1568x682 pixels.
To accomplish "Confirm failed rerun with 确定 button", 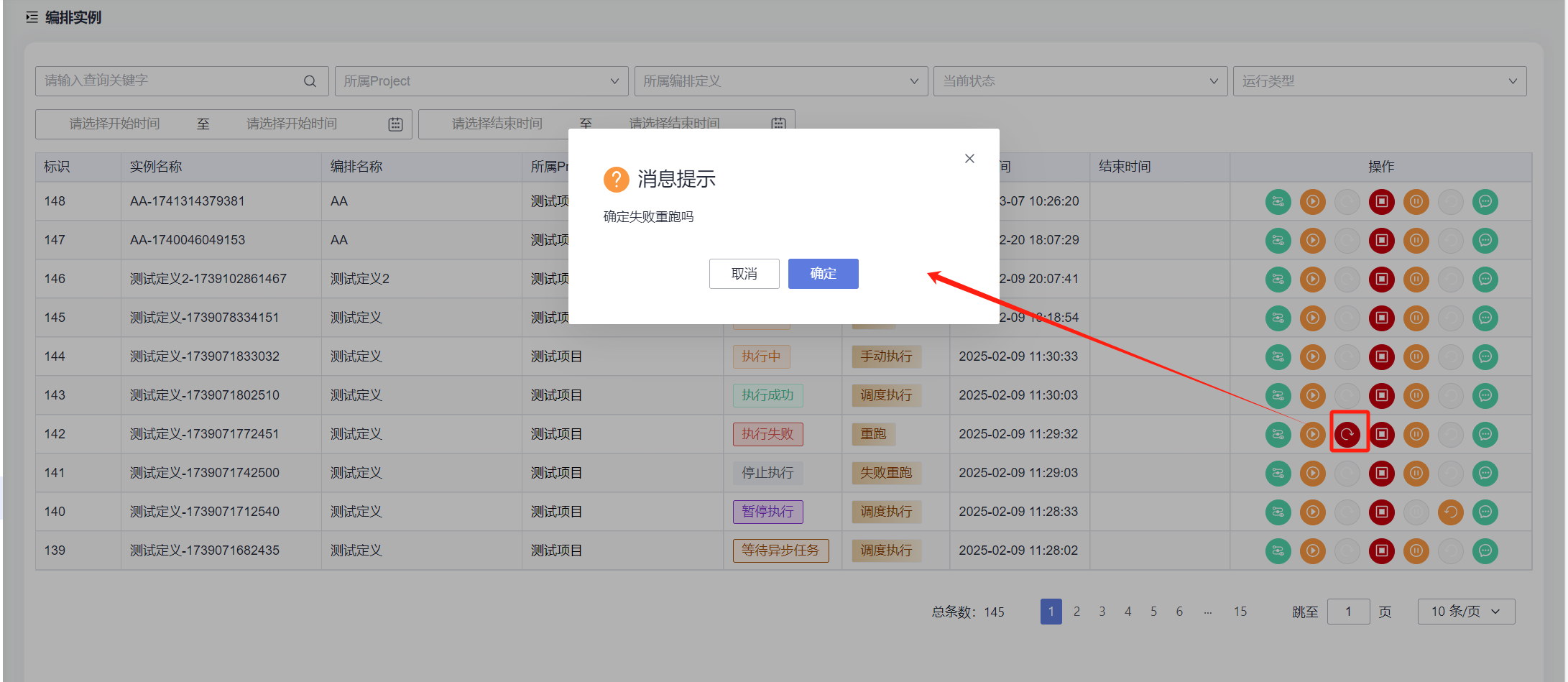I will pyautogui.click(x=823, y=274).
